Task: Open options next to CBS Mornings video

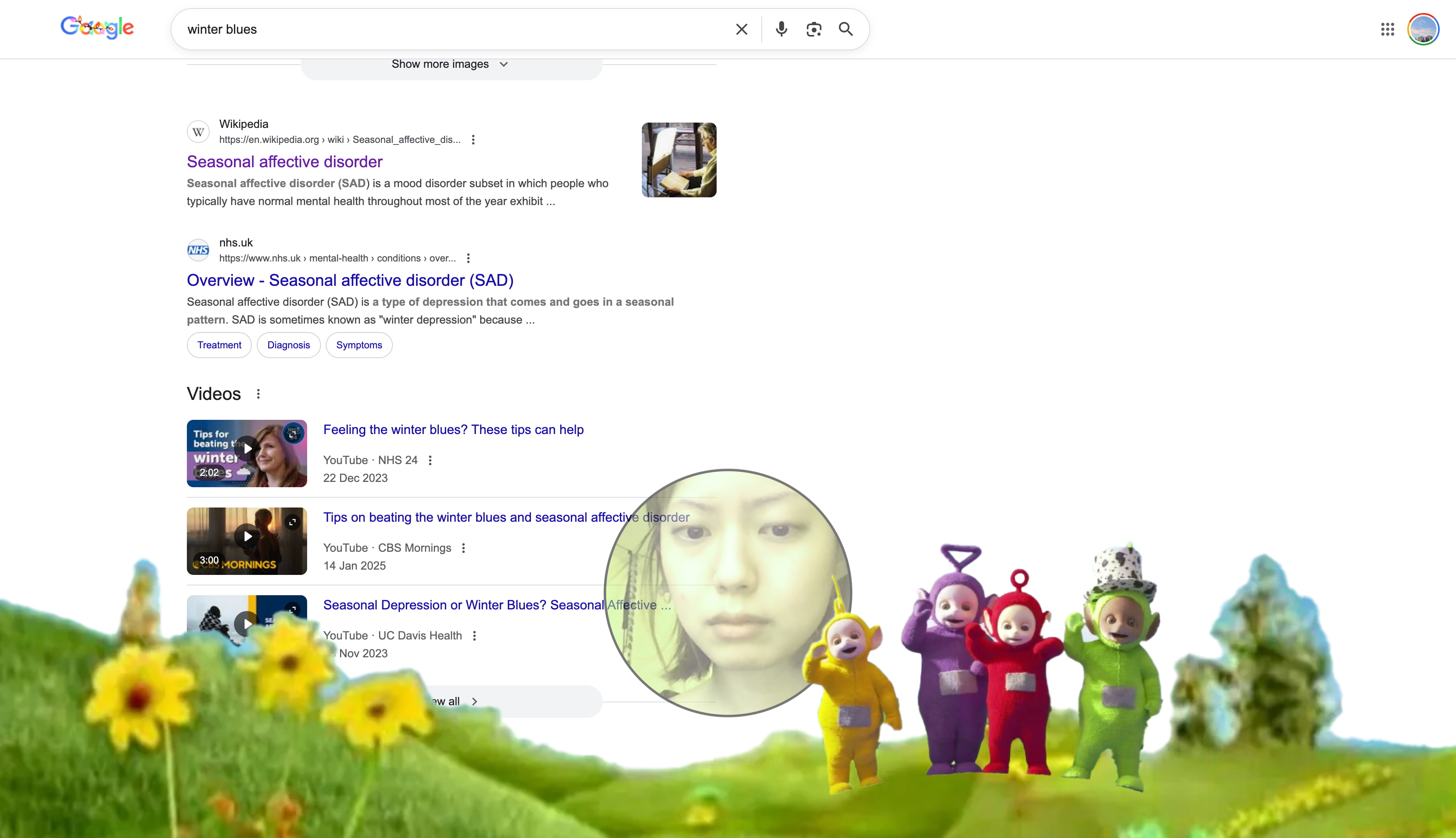Action: tap(464, 548)
